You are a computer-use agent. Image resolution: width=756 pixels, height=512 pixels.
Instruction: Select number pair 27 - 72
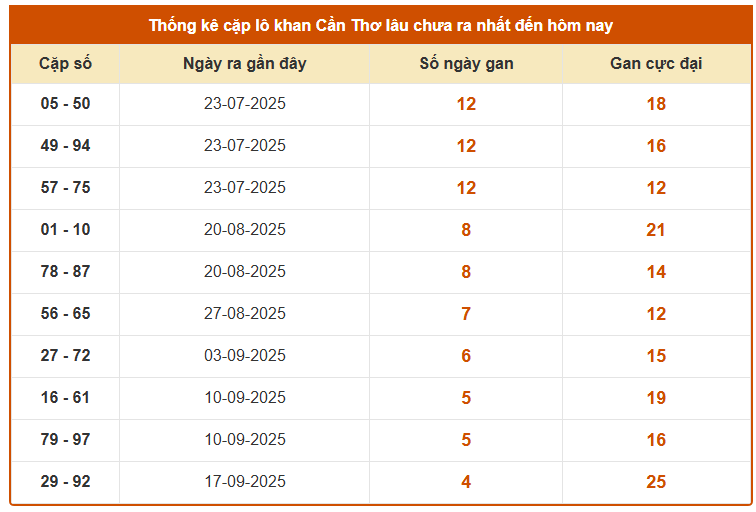(65, 356)
